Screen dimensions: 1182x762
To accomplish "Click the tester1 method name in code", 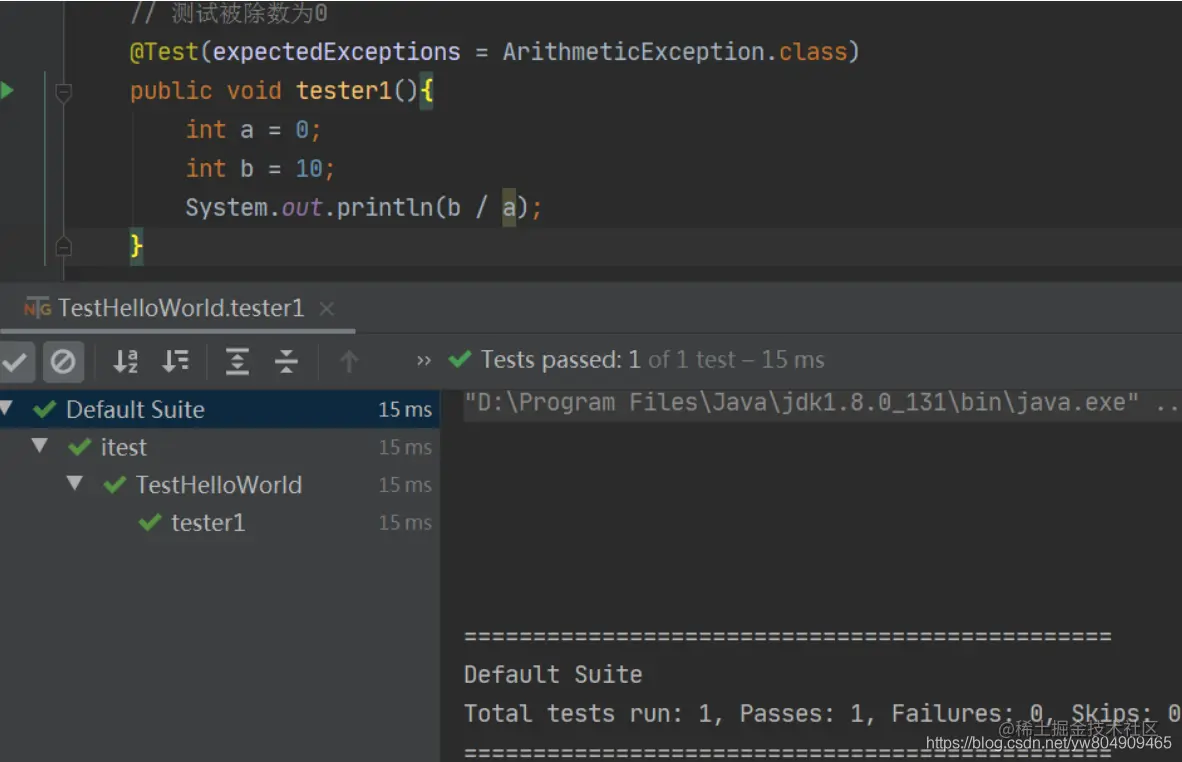I will click(344, 90).
